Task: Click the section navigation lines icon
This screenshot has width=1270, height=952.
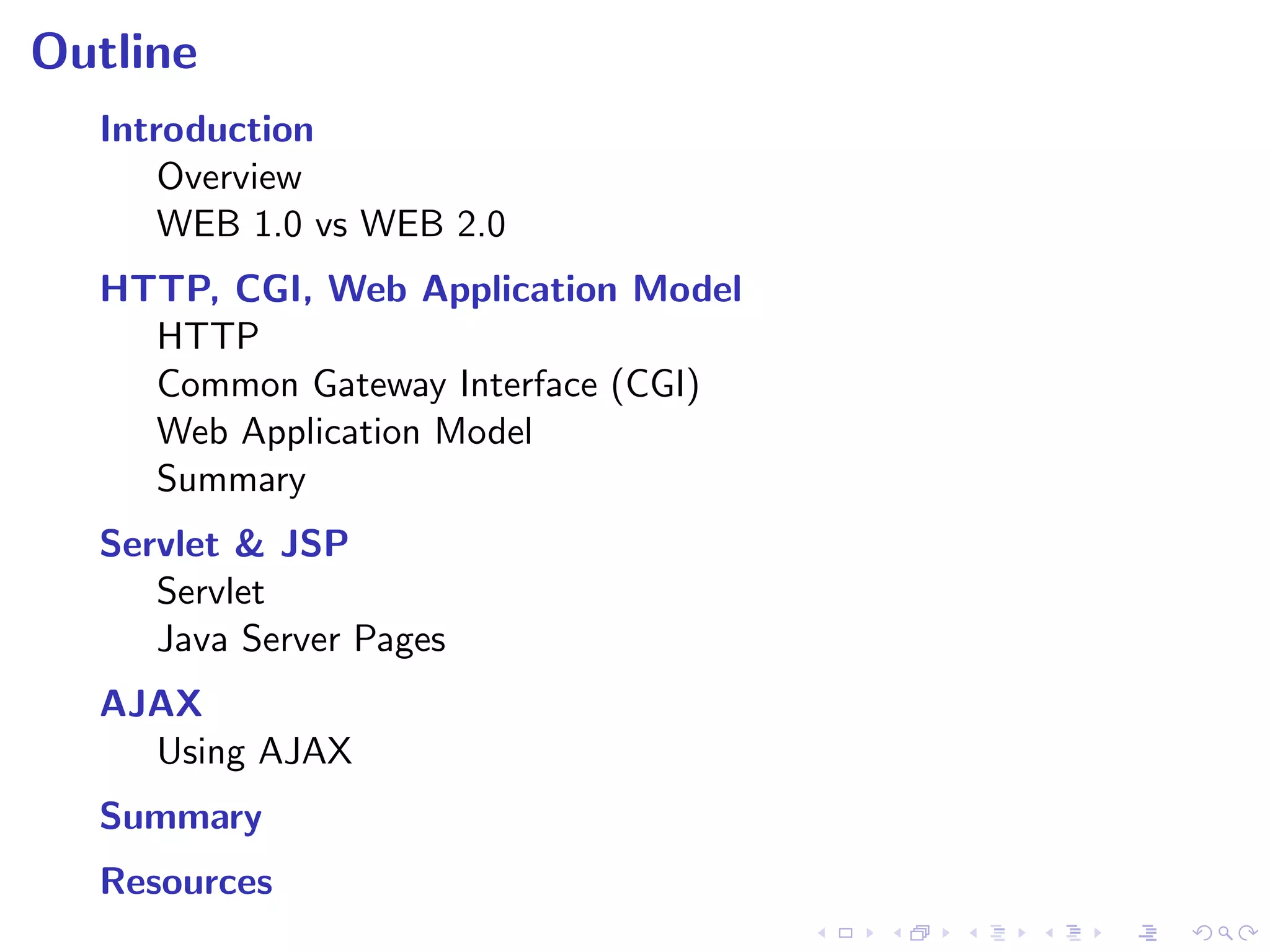Action: pyautogui.click(x=1073, y=933)
